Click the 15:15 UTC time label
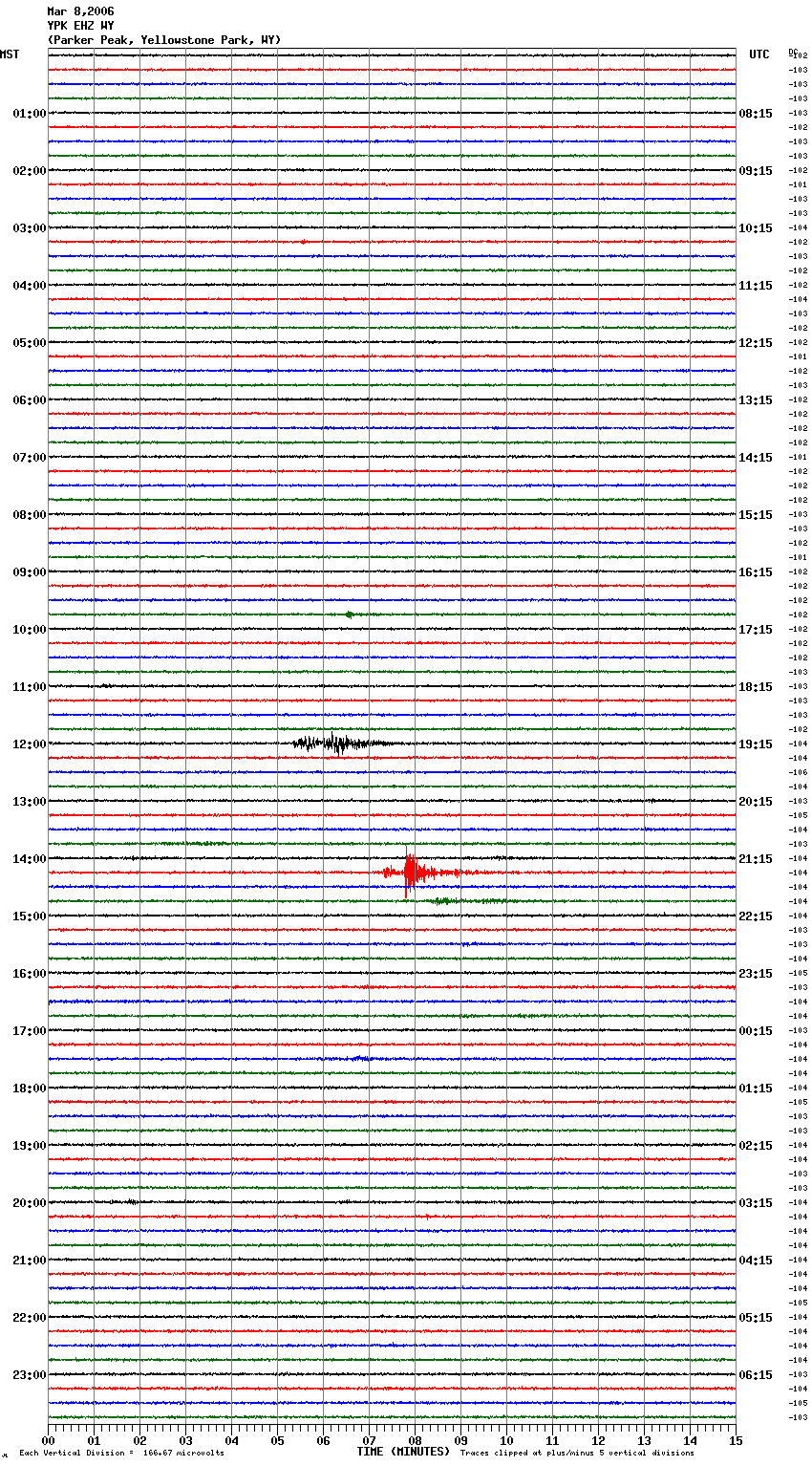The height and width of the screenshot is (1466, 812). click(756, 515)
